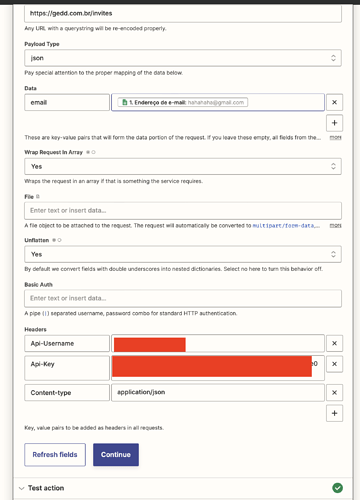This screenshot has width=360, height=500.
Task: Edit the application/json header value
Action: [218, 392]
